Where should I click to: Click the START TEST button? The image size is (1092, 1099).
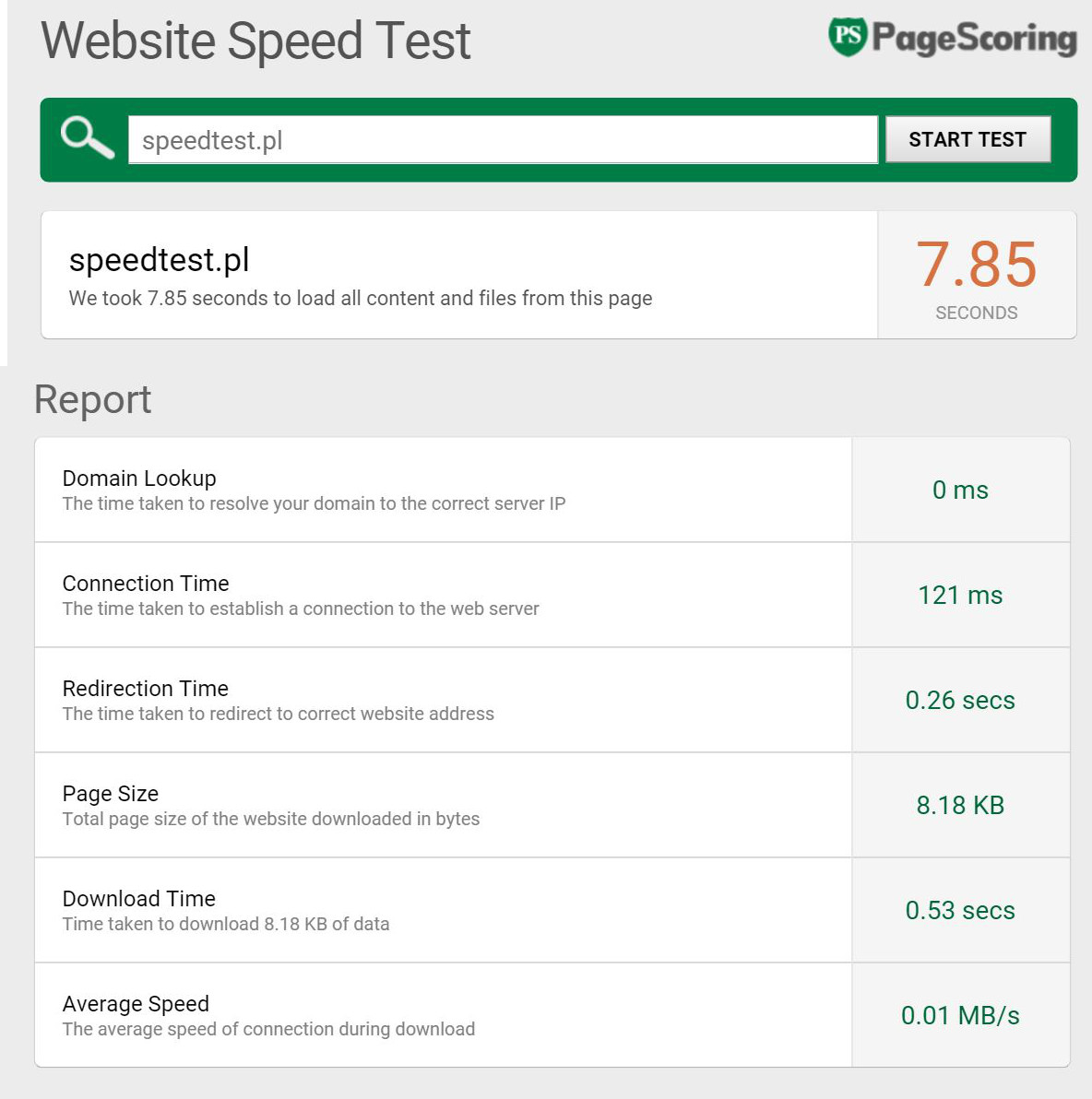967,139
